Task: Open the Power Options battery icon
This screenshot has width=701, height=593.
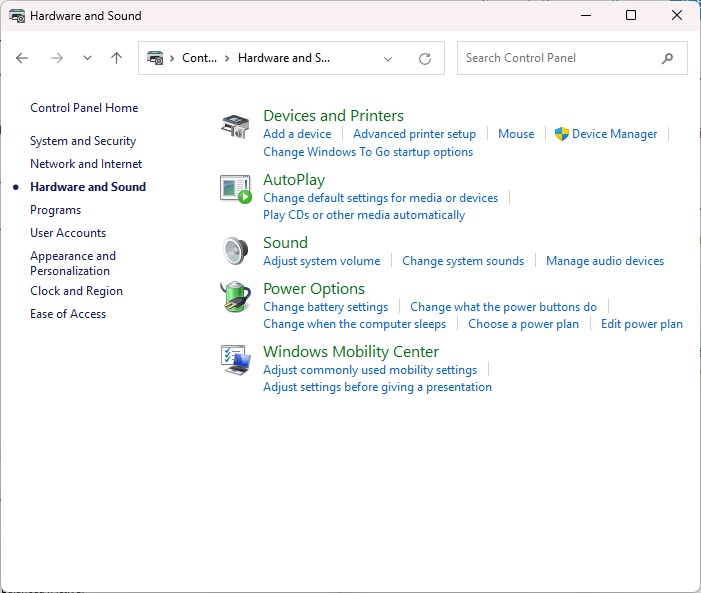Action: [236, 296]
